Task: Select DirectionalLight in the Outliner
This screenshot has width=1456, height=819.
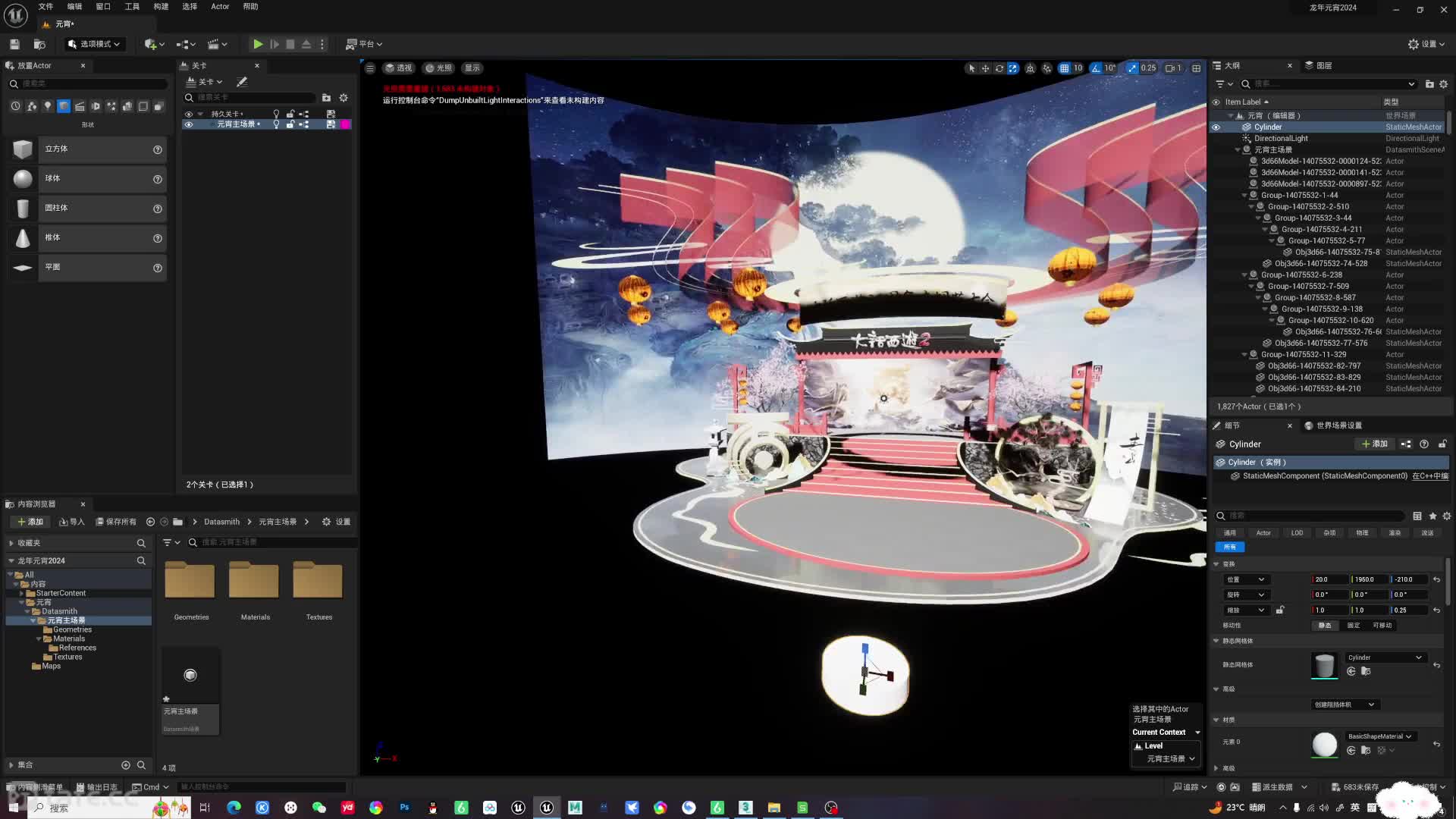Action: tap(1281, 139)
